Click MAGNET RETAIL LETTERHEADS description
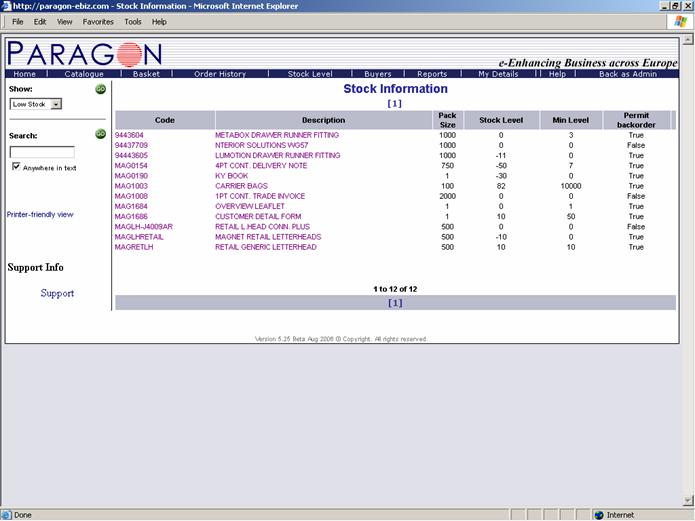Screen dimensions: 695x521 [268, 237]
